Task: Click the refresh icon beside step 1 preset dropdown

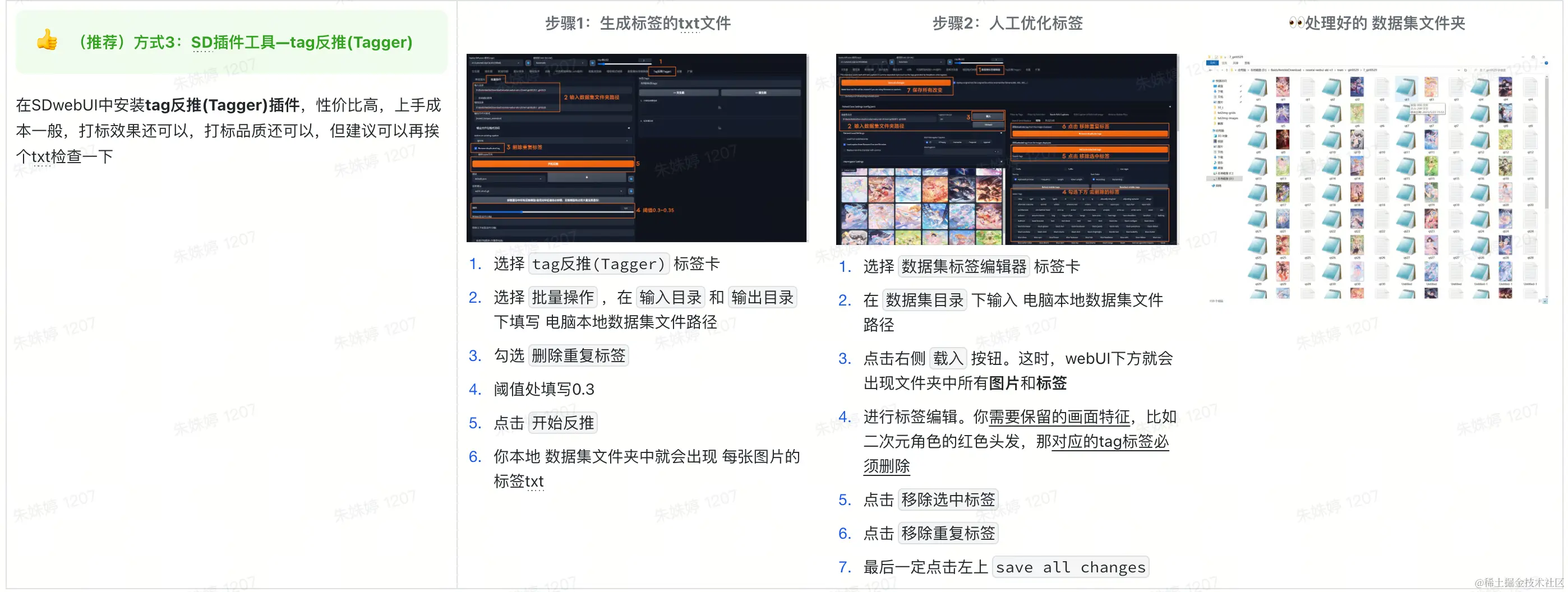Action: tap(631, 179)
